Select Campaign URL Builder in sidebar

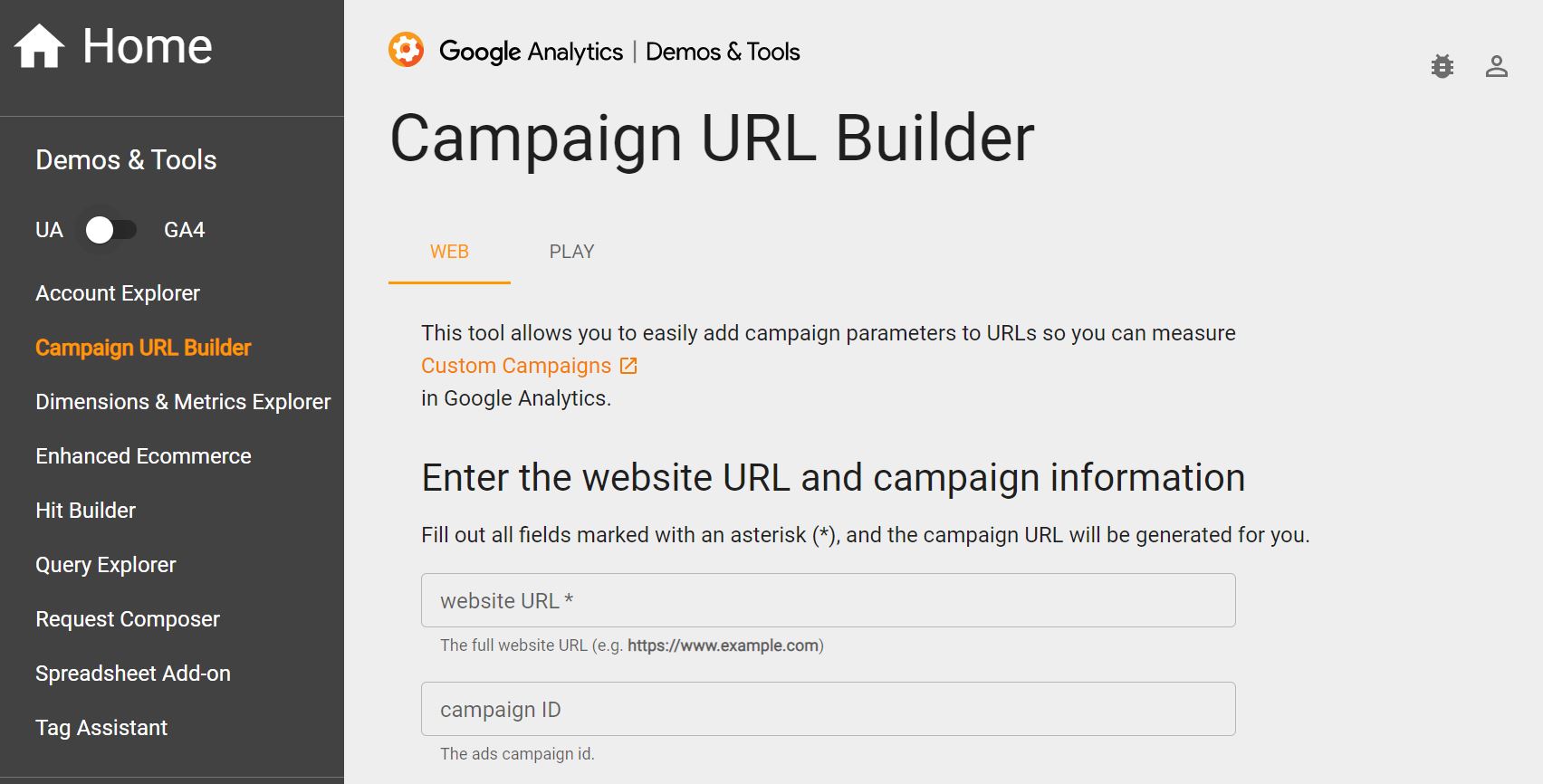click(x=143, y=348)
